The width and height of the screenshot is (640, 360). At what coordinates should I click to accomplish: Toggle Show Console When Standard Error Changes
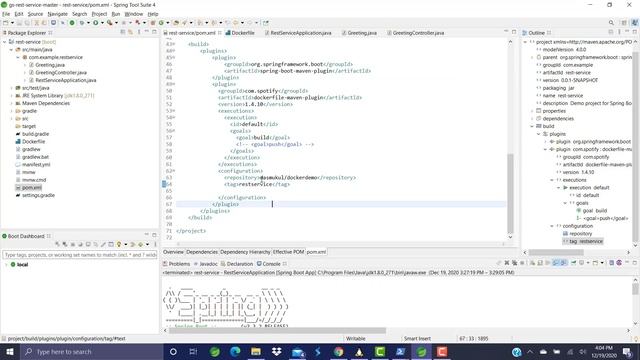point(563,263)
